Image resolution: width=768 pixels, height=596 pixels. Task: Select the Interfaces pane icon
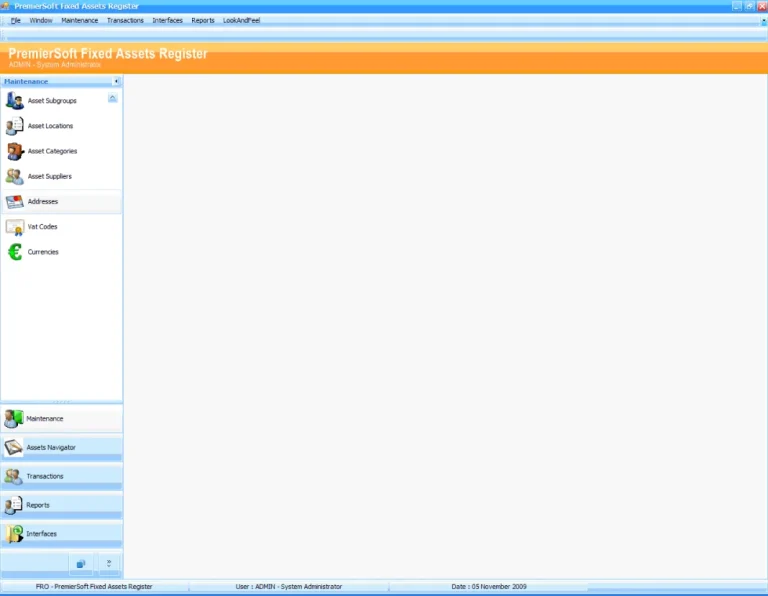pos(14,534)
